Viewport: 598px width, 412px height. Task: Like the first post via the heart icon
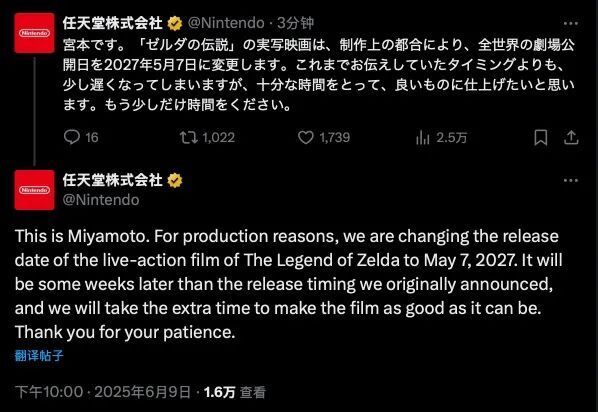(x=305, y=137)
